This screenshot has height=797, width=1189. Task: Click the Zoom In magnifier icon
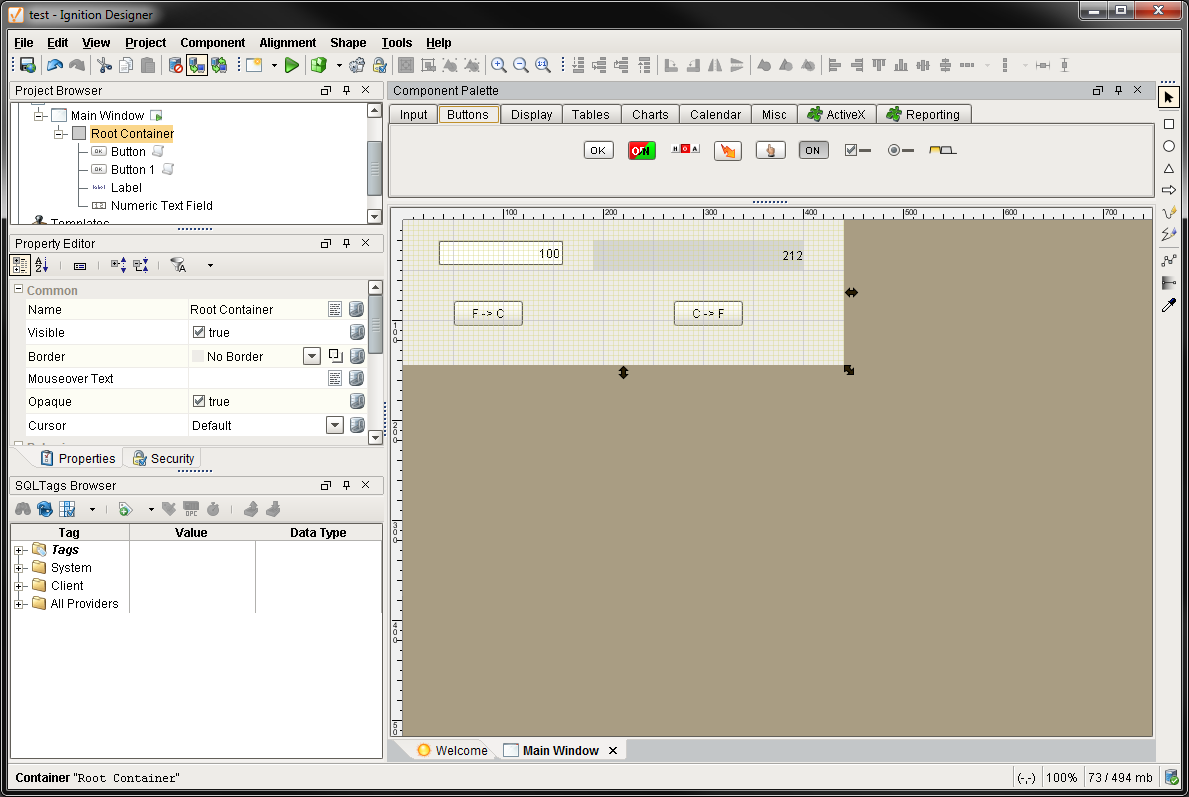[x=498, y=65]
